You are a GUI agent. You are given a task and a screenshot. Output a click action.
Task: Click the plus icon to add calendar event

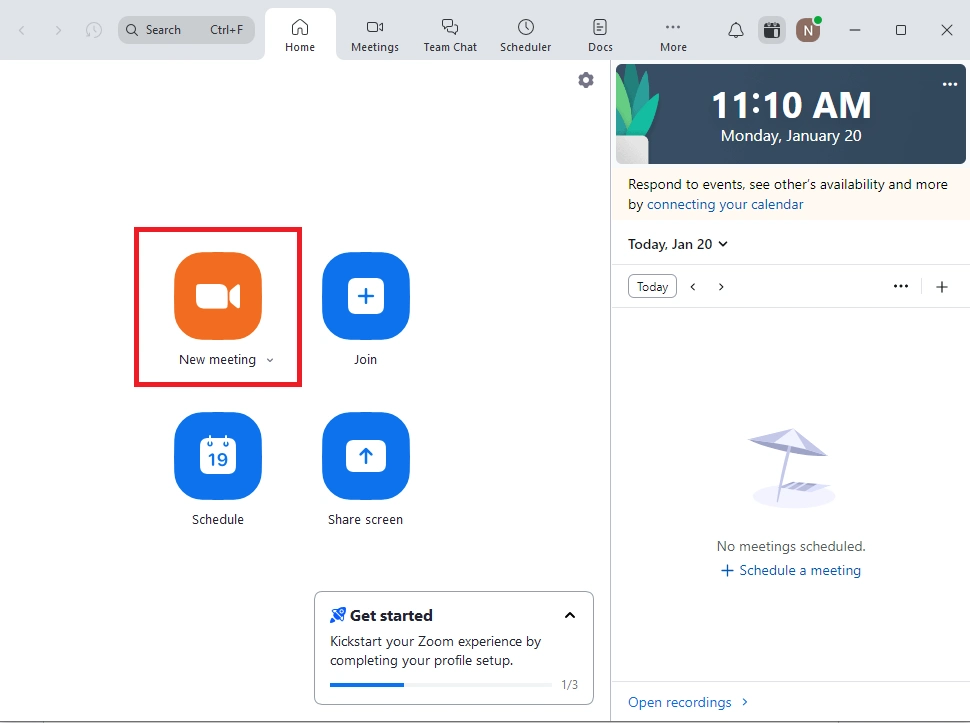(941, 287)
